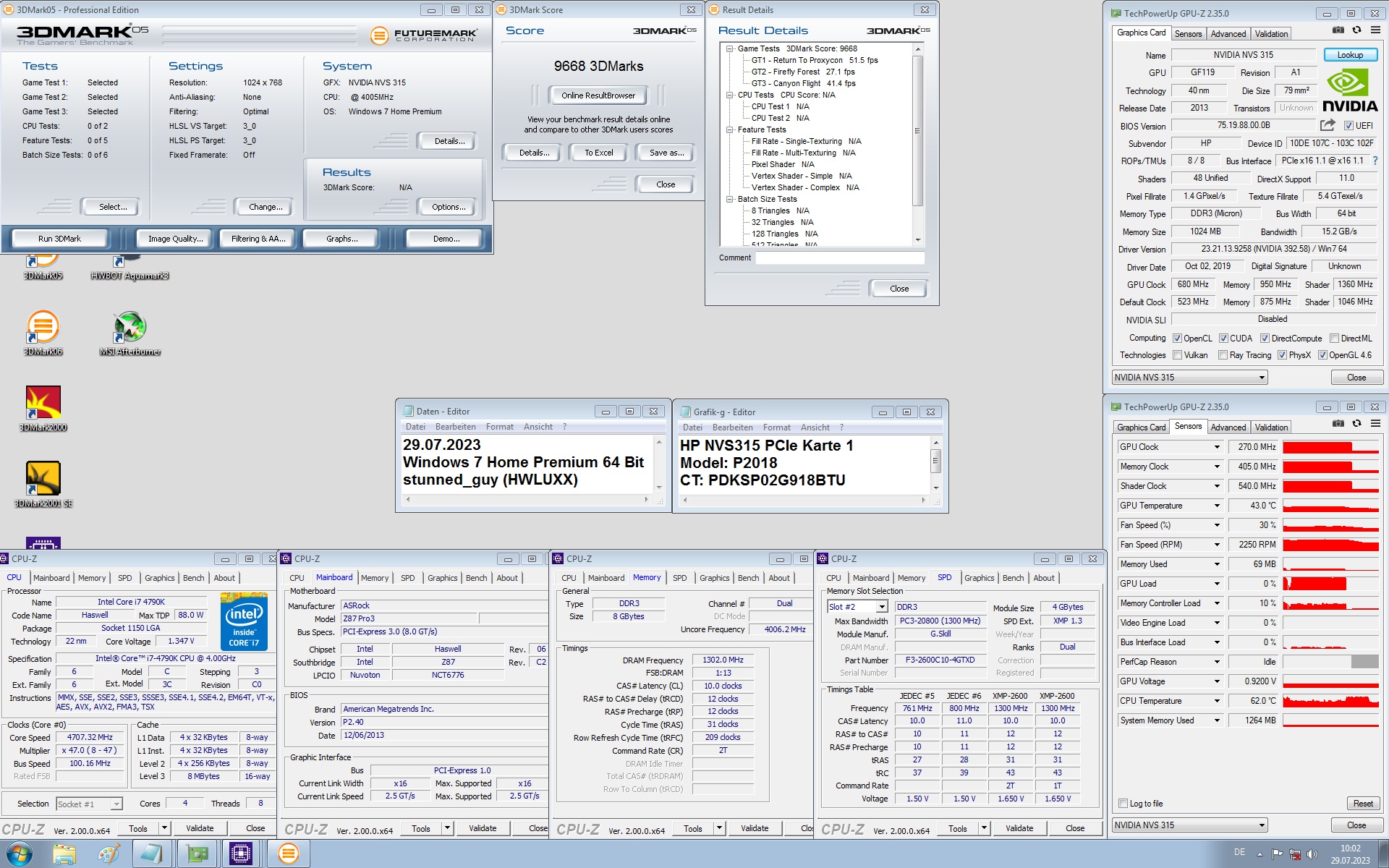Open MSI Afterburner desktop shortcut
Image resolution: width=1389 pixels, height=868 pixels.
[129, 333]
